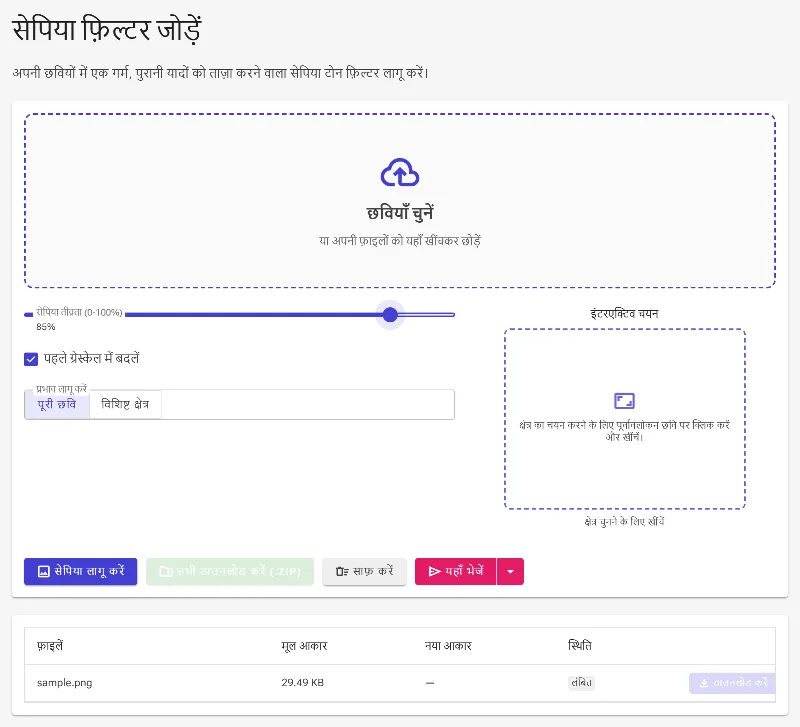Click the 'डाउनलोड करें' button for sample.png
The image size is (800, 727).
tap(732, 683)
